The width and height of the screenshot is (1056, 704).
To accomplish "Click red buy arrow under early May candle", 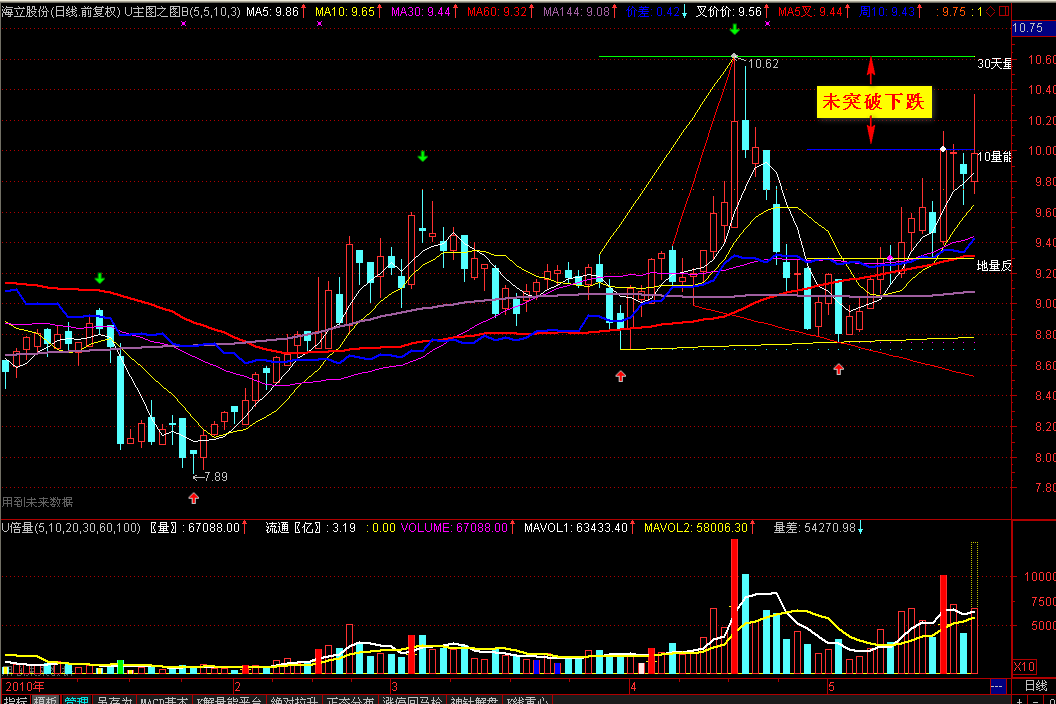I will point(838,369).
